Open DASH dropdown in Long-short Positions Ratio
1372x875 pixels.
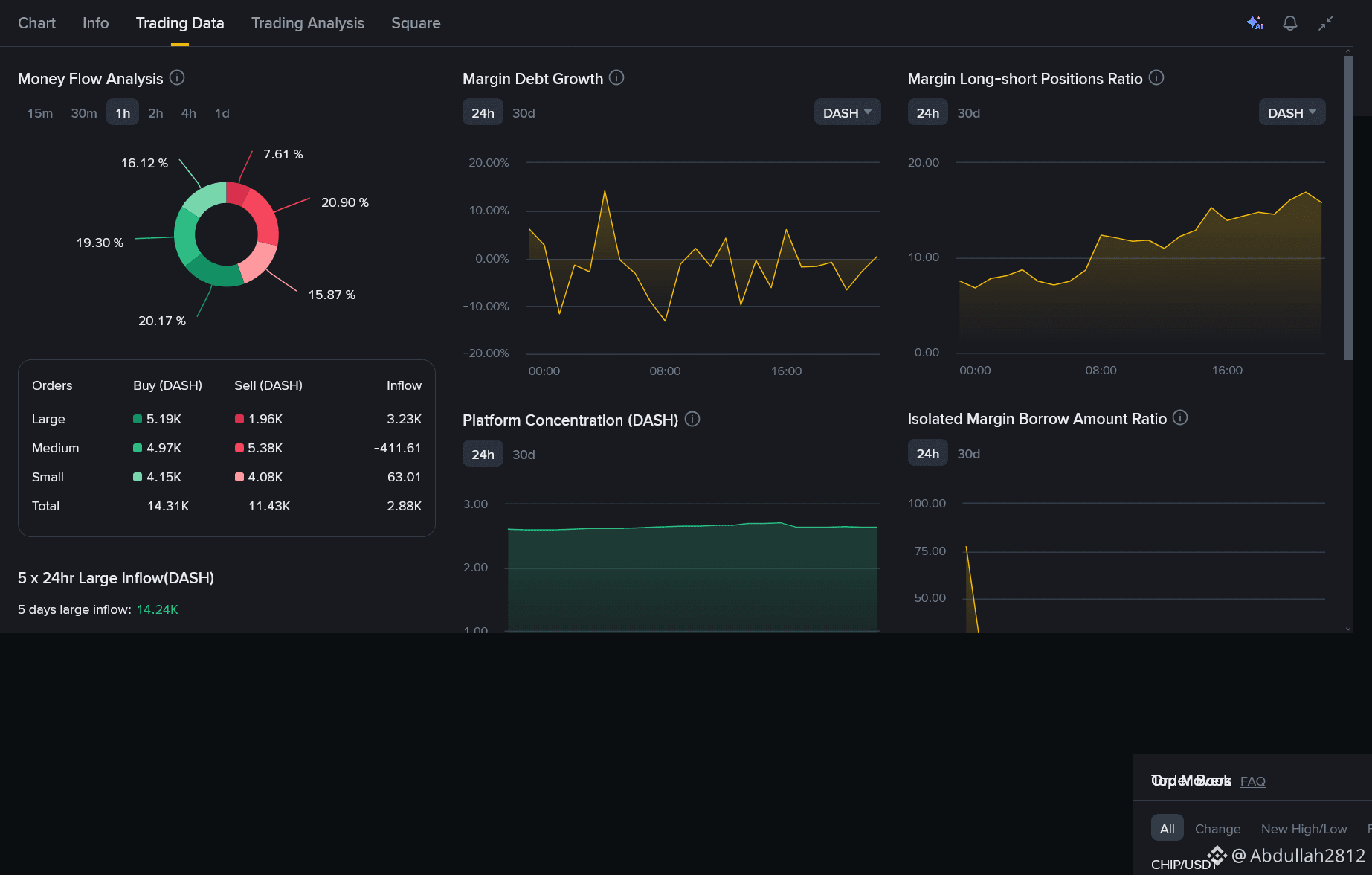(x=1292, y=112)
